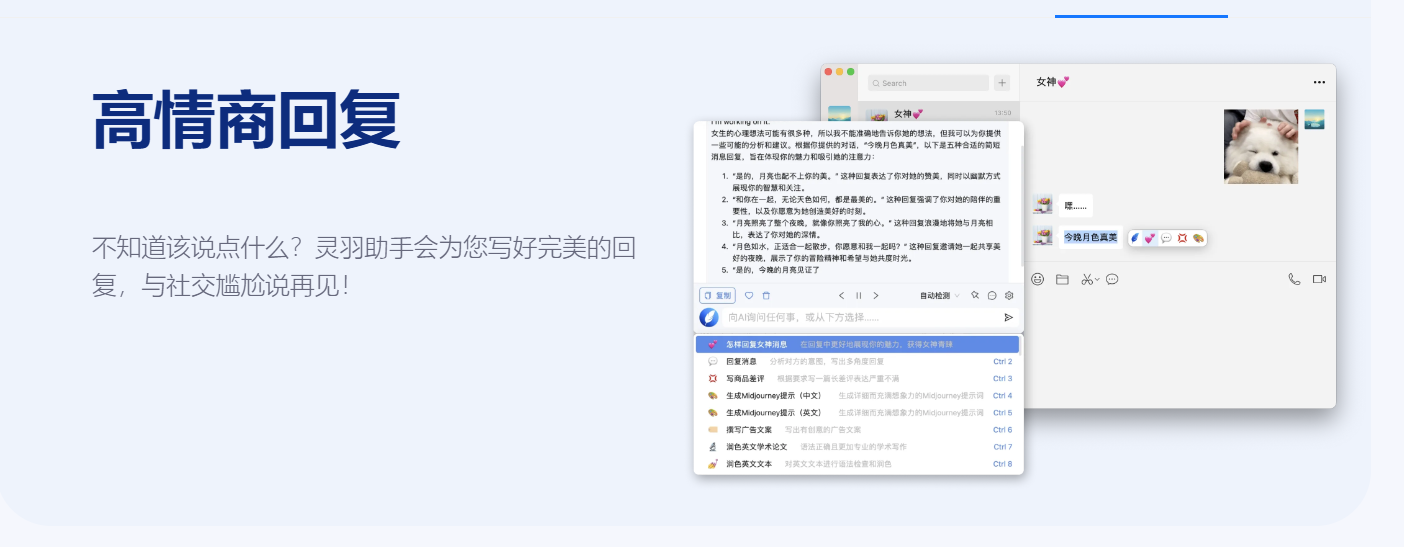Screen dimensions: 1404x547
Task: Expand the arrow next to scissors icon
Action: pos(1097,279)
